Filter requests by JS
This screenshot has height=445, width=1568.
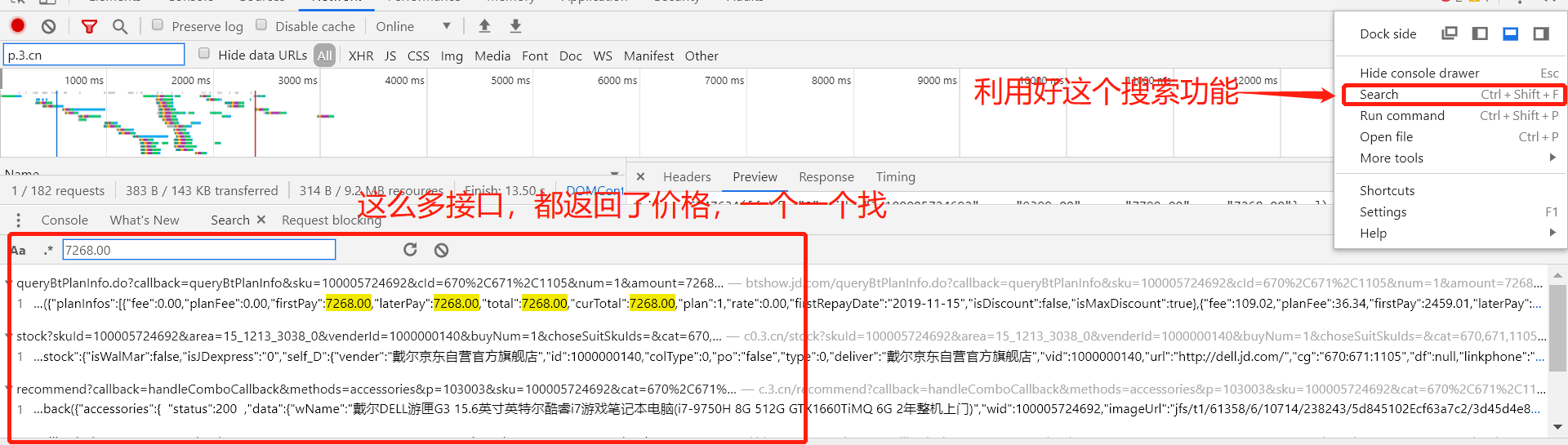click(x=390, y=56)
